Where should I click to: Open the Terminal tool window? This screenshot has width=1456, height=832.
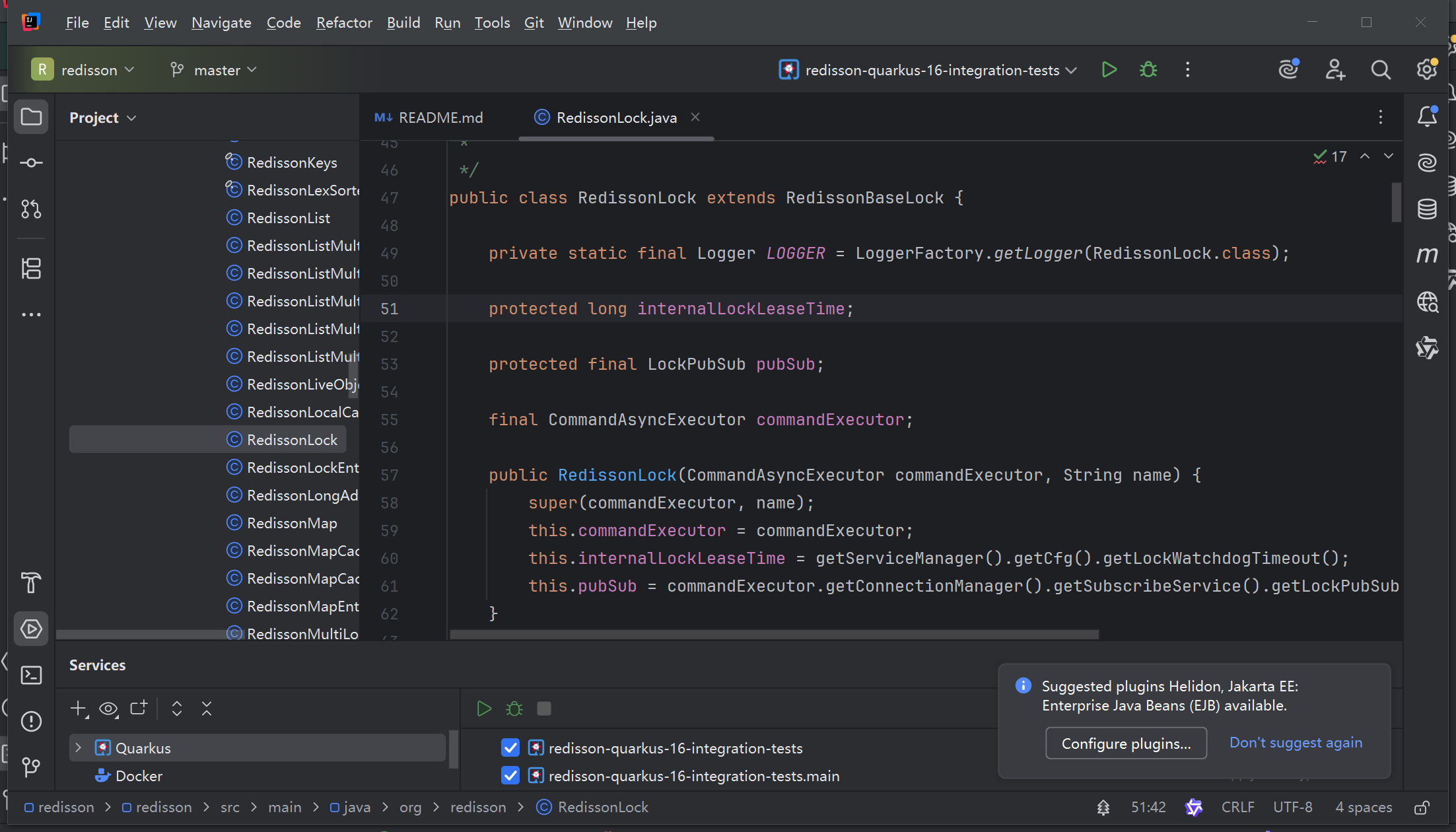tap(31, 675)
